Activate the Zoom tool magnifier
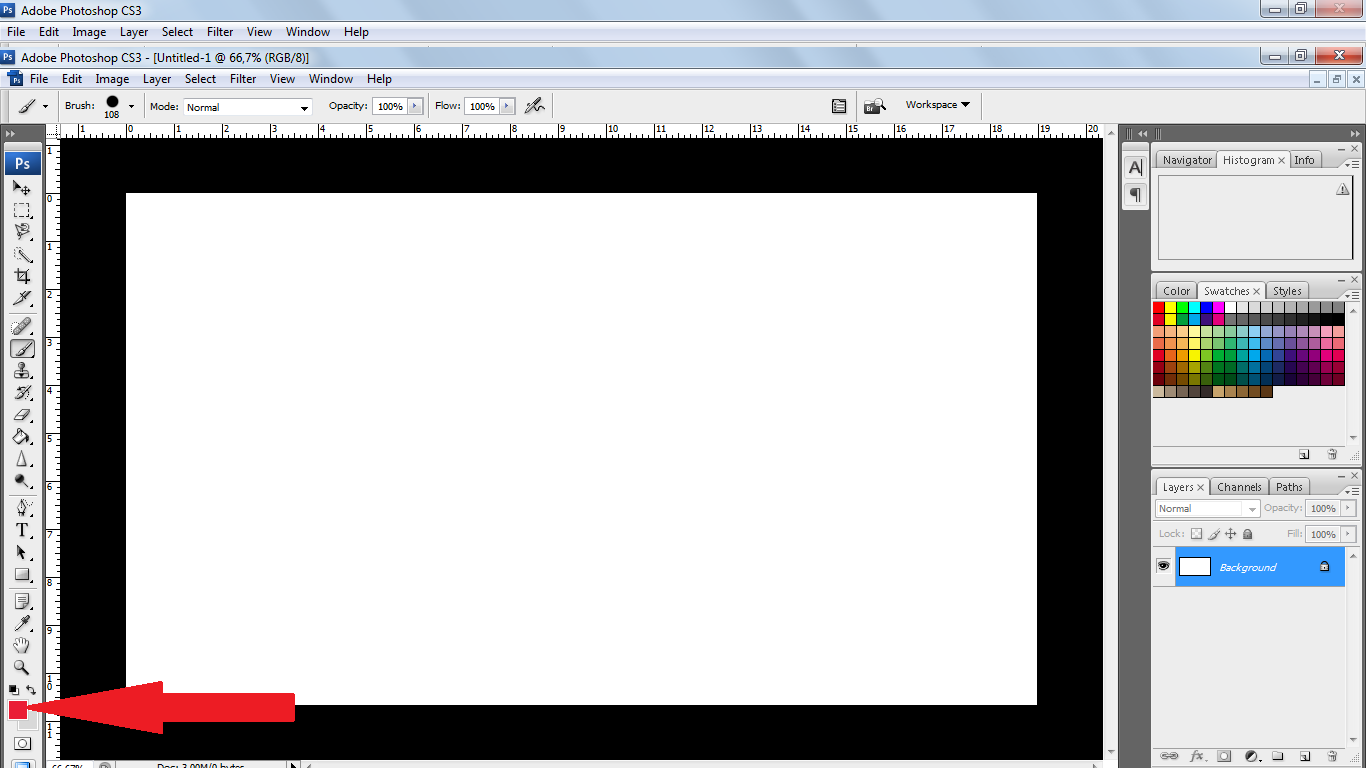1366x768 pixels. 22,667
